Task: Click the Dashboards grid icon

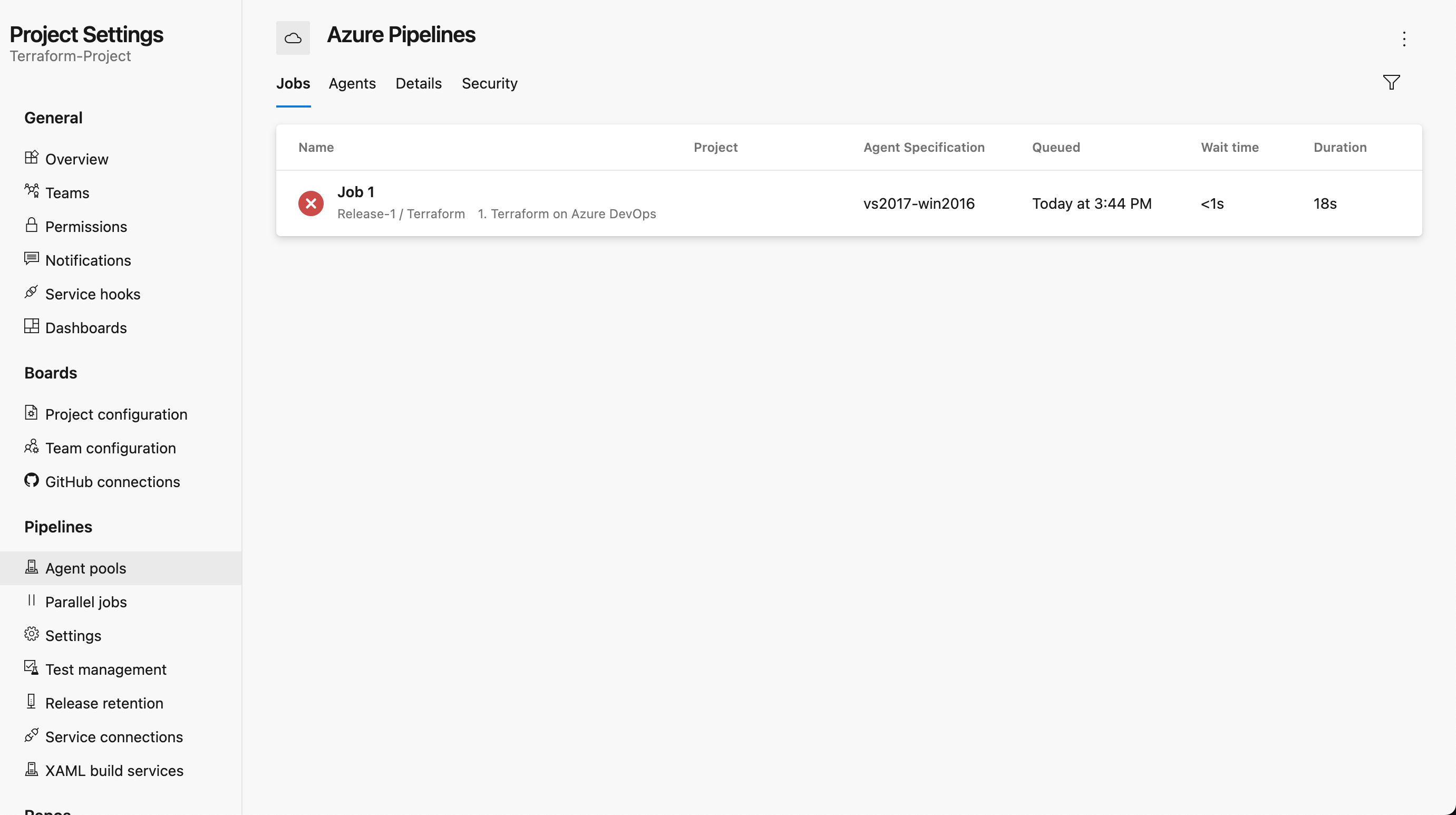Action: click(x=32, y=326)
